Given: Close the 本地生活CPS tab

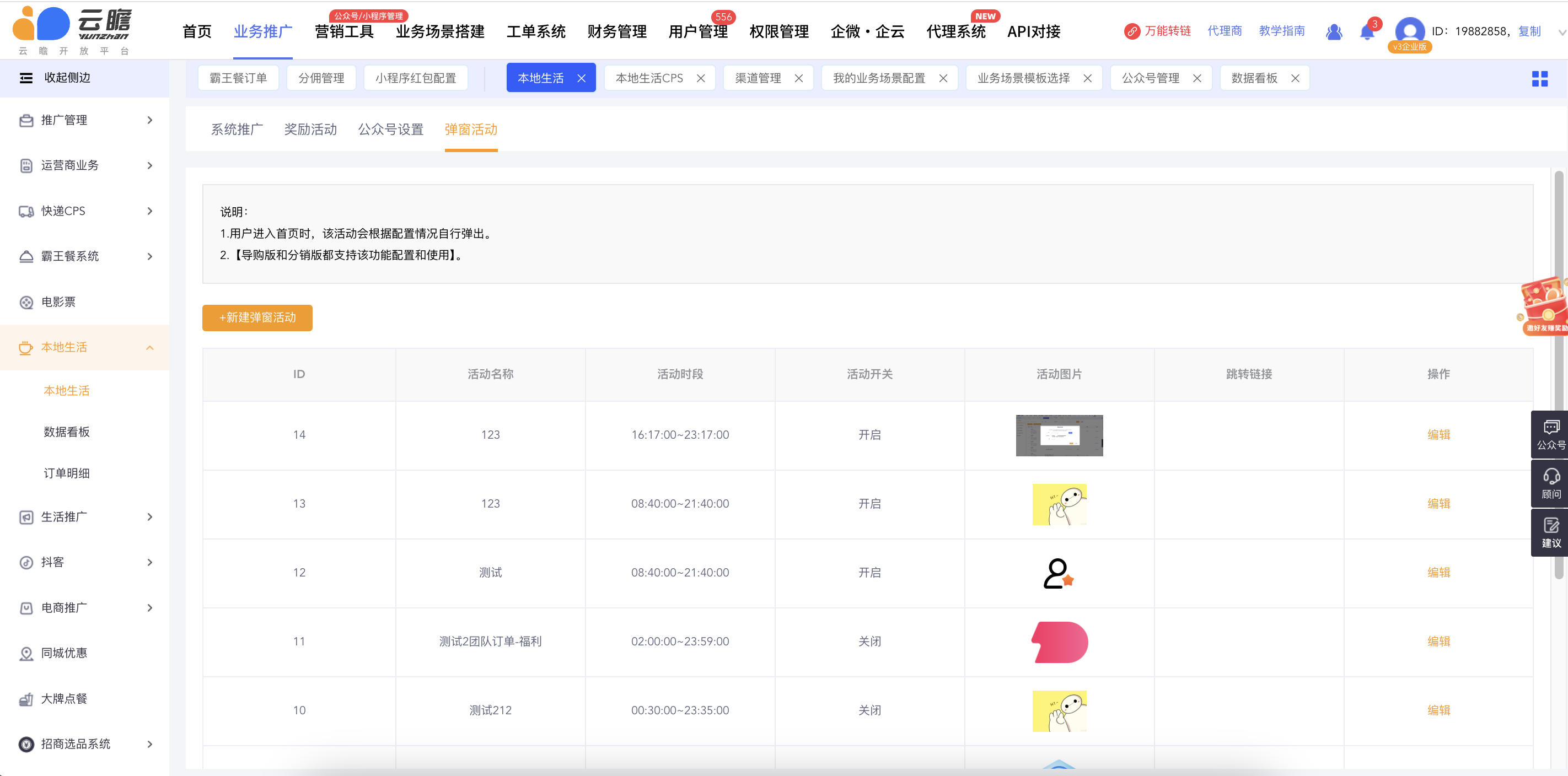Looking at the screenshot, I should pos(701,78).
